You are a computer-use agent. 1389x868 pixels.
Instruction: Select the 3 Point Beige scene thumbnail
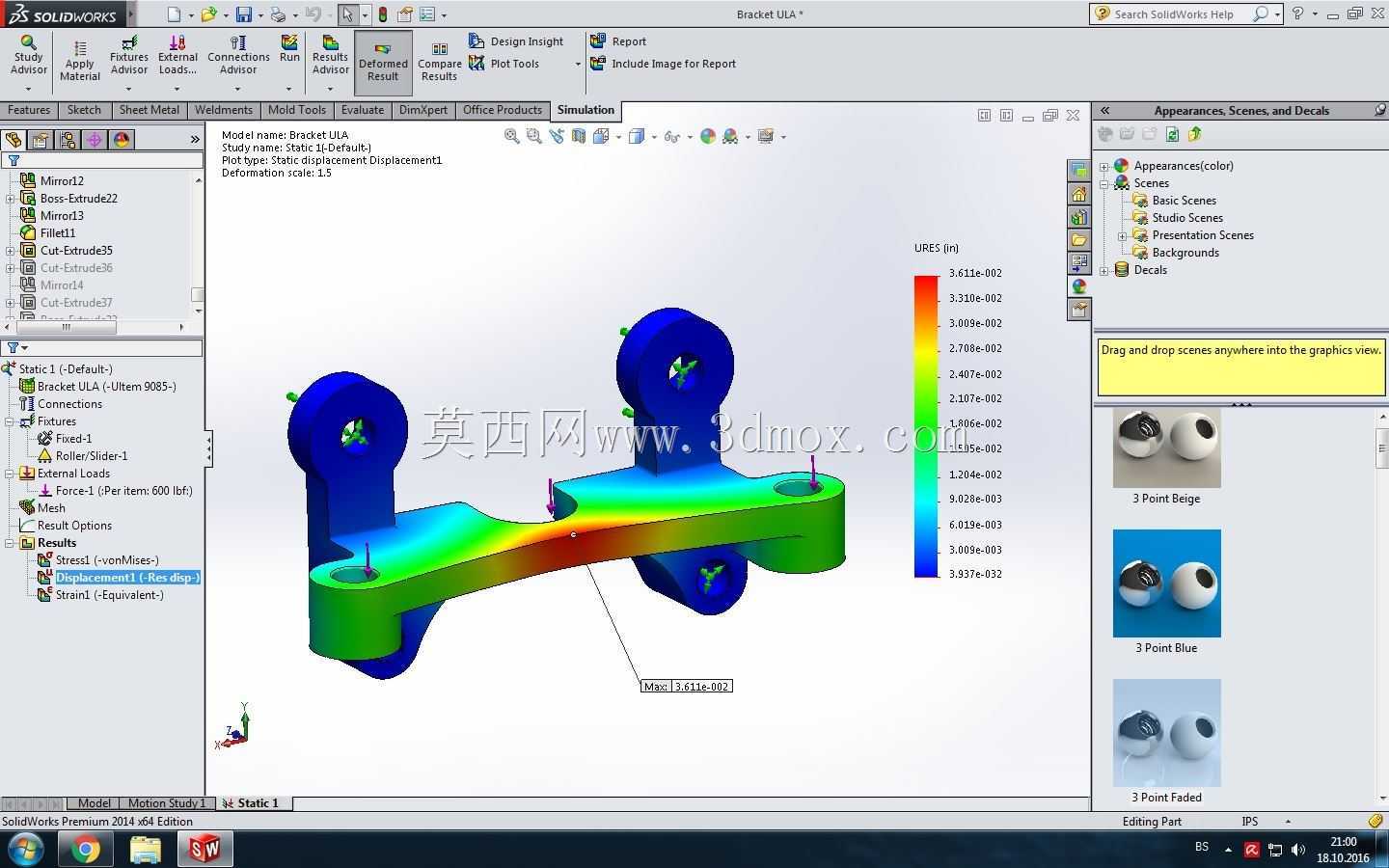pos(1166,448)
